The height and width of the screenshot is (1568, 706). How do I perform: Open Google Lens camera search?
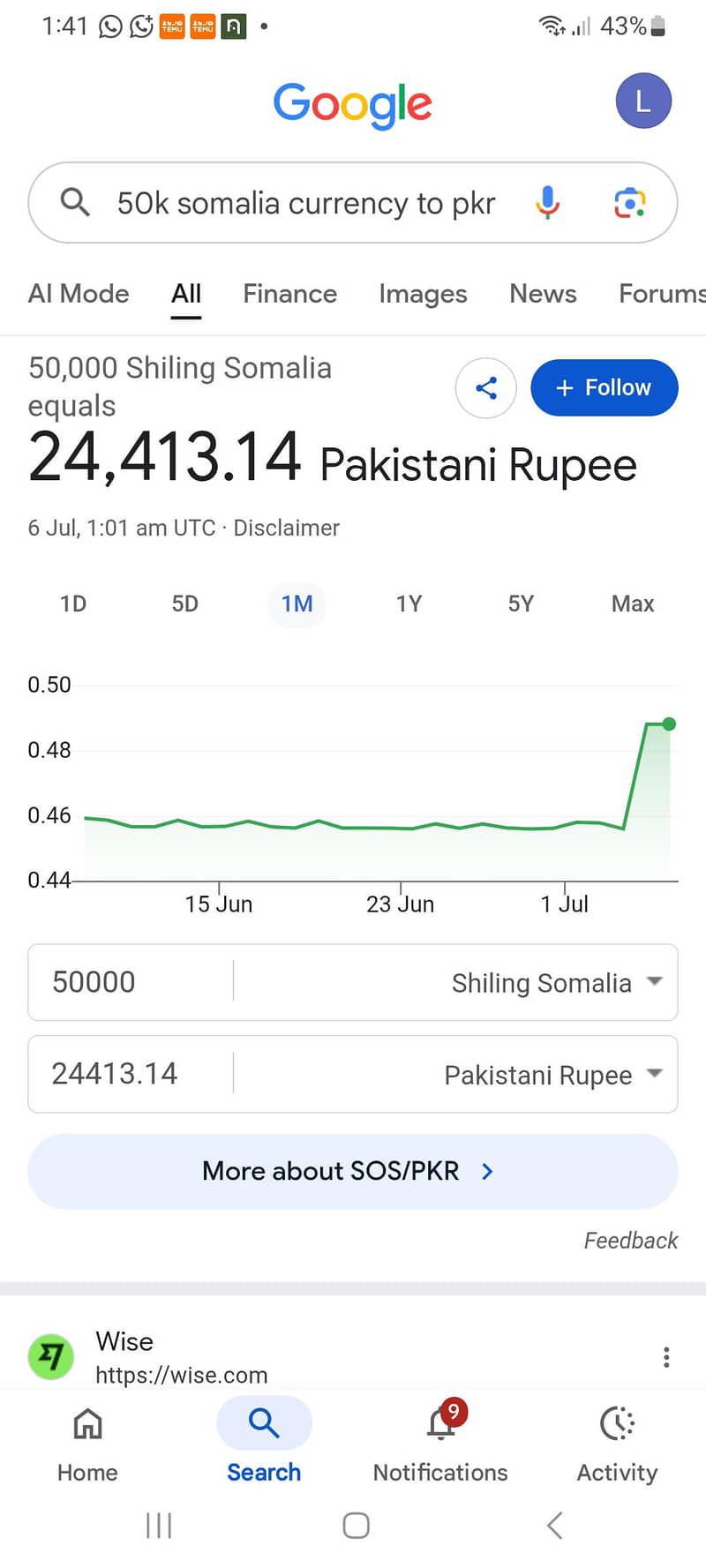click(x=629, y=203)
